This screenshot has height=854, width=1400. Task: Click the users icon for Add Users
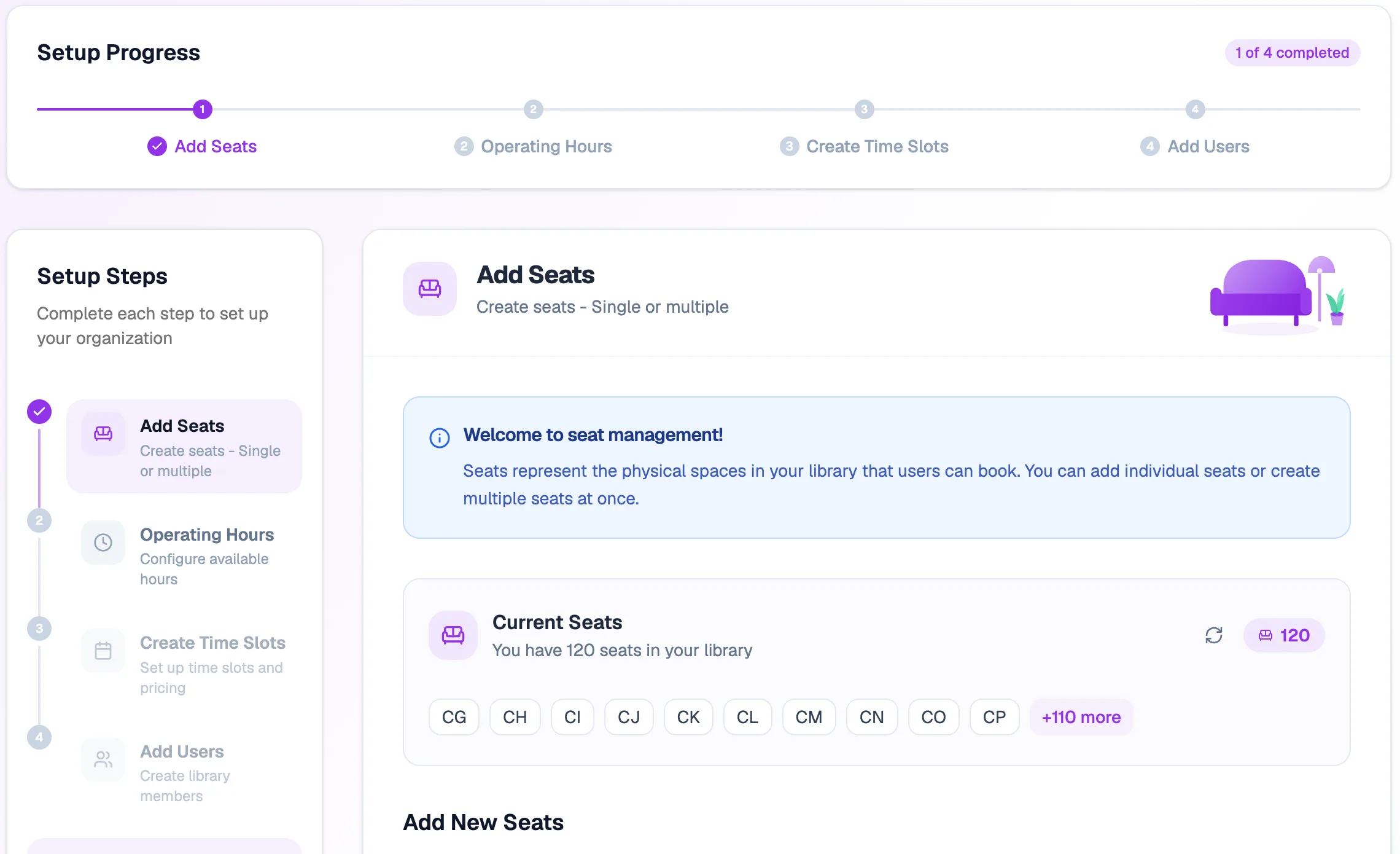(103, 759)
